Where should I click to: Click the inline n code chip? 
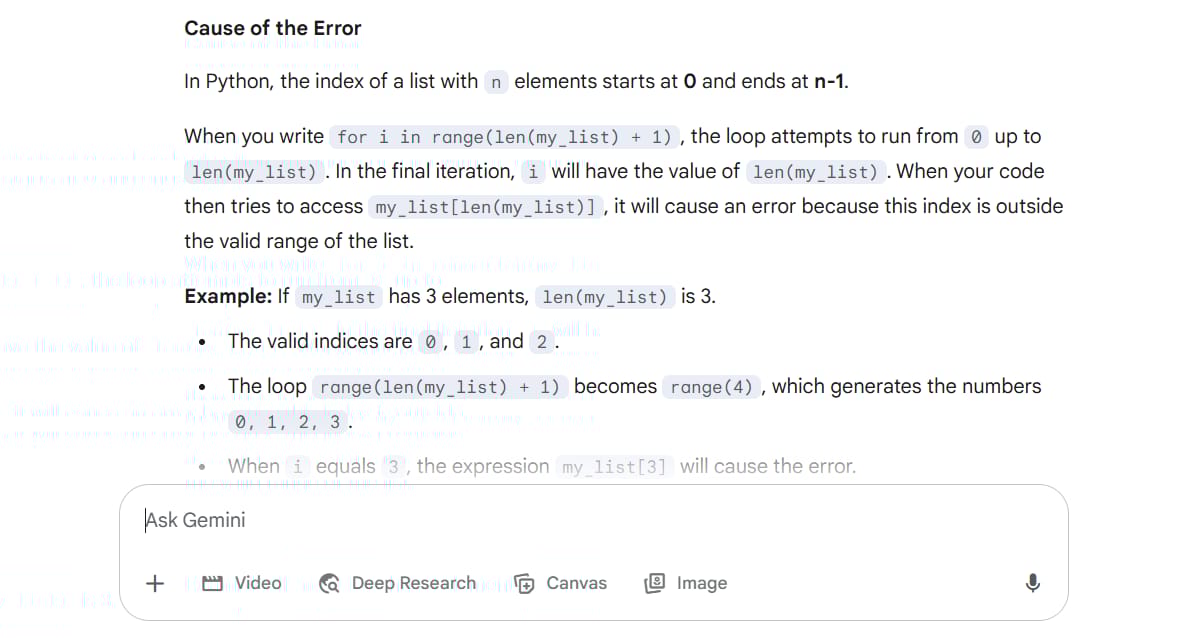pyautogui.click(x=496, y=82)
